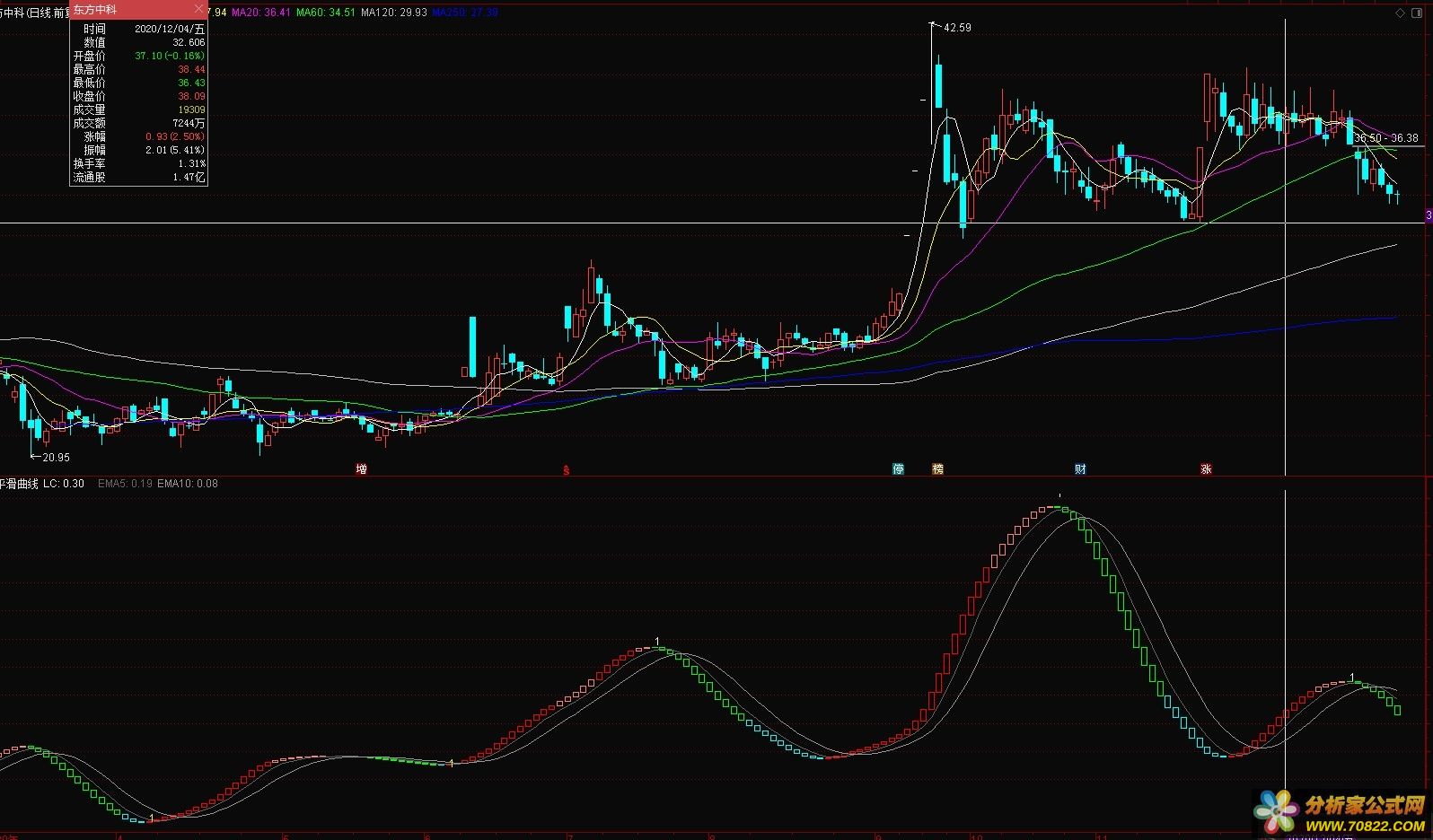1433x840 pixels.
Task: Click the 开盘价 value 37.10
Action: pyautogui.click(x=170, y=56)
